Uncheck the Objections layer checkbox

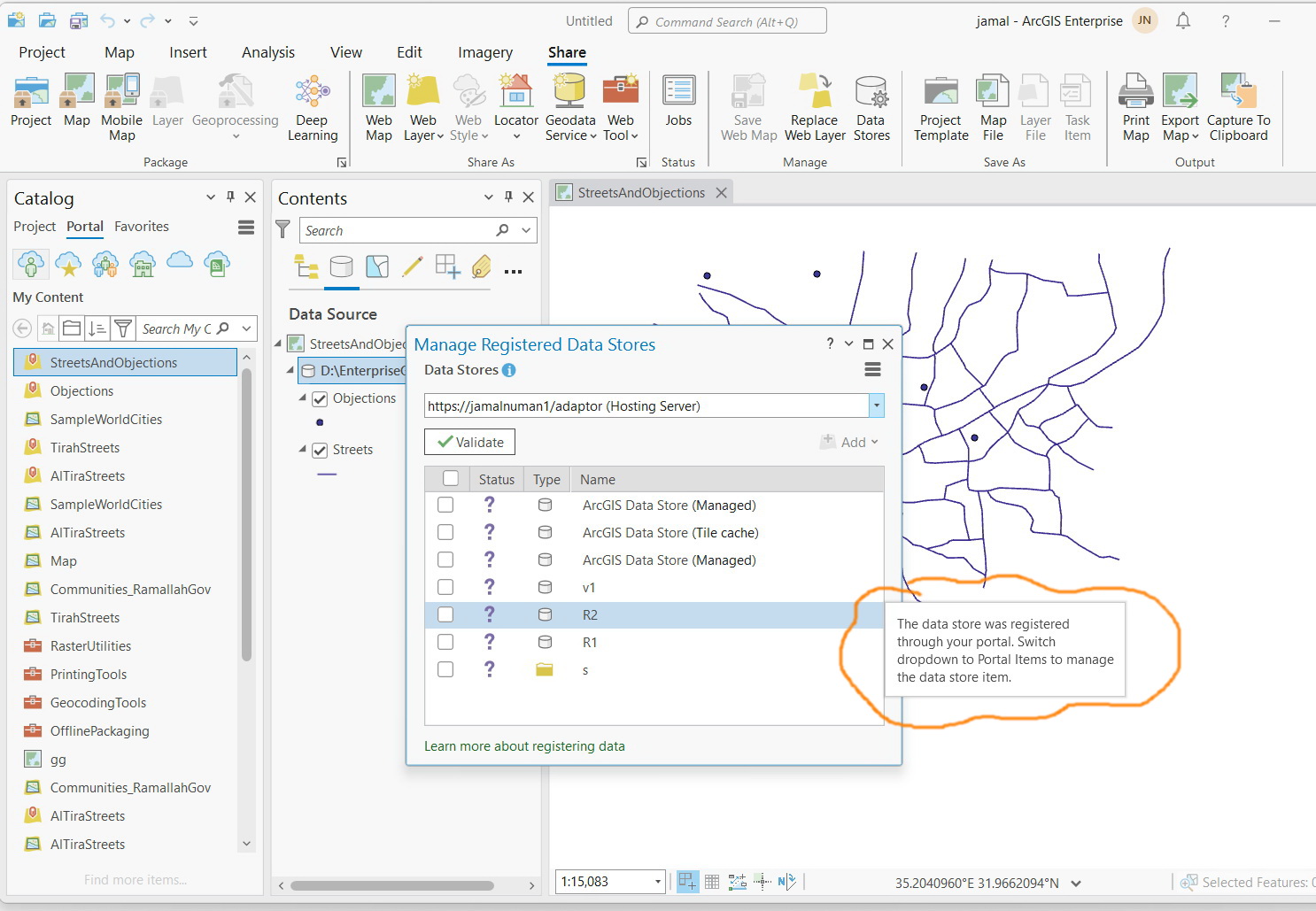point(320,399)
